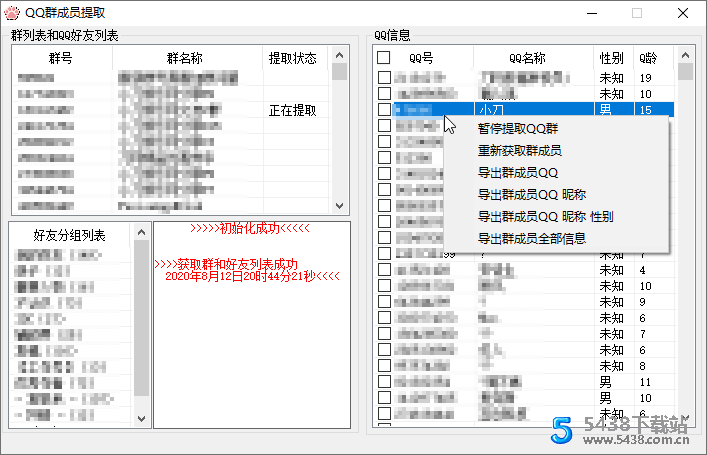Image resolution: width=707 pixels, height=455 pixels.
Task: Click up arrow of 好友分组列表 scrollbar
Action: [142, 232]
